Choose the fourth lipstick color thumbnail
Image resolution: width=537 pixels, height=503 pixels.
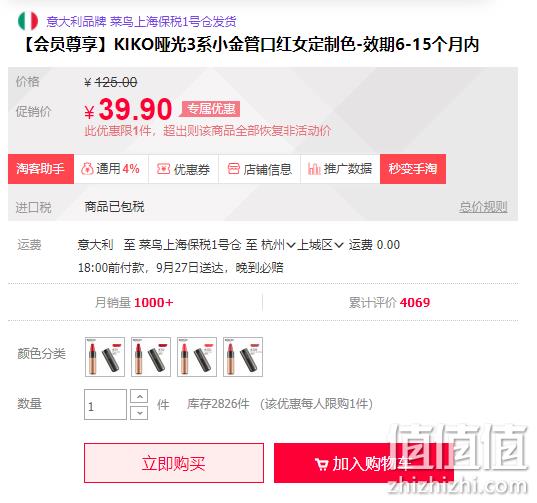tap(243, 357)
